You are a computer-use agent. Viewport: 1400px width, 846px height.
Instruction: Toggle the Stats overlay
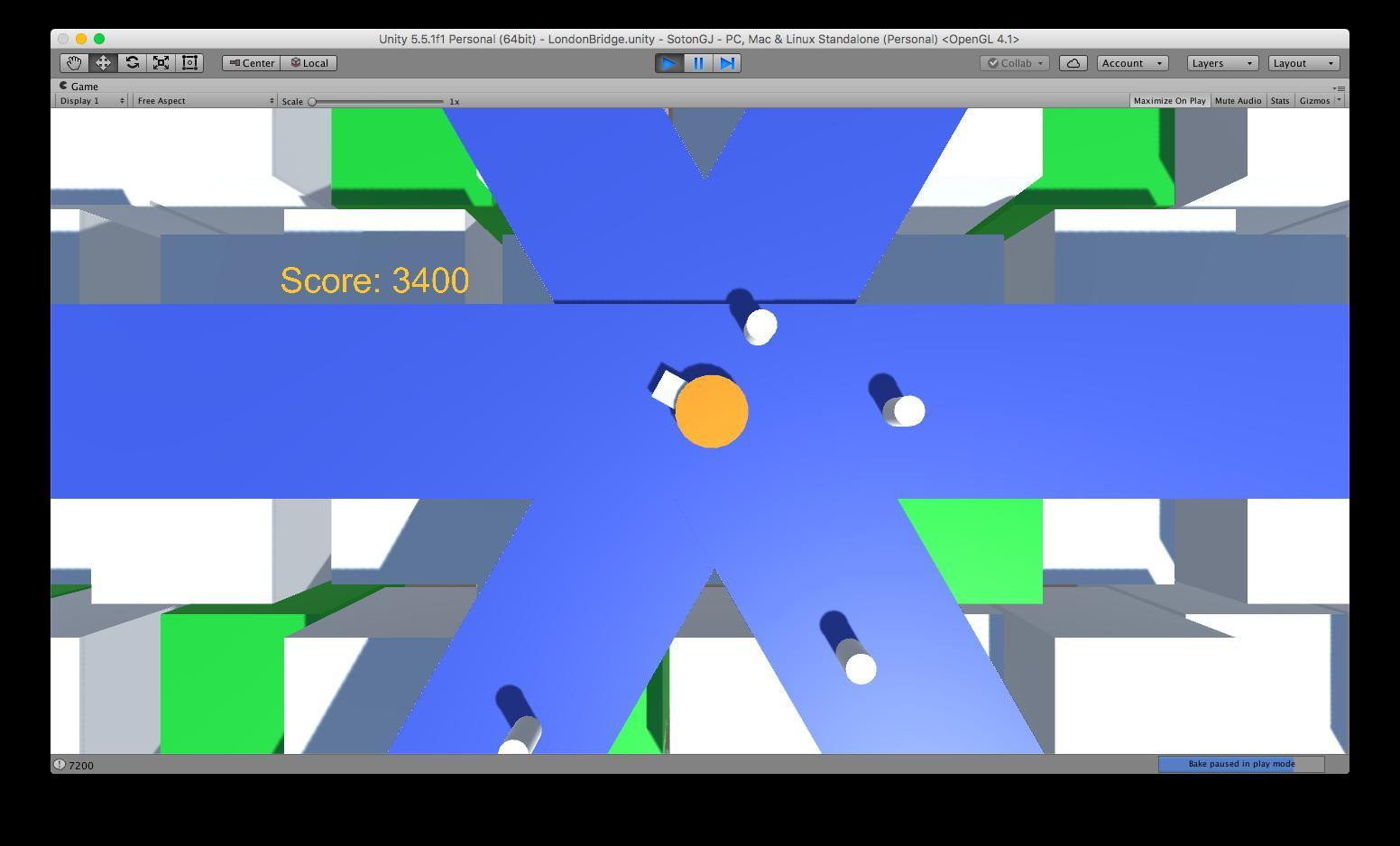point(1280,101)
